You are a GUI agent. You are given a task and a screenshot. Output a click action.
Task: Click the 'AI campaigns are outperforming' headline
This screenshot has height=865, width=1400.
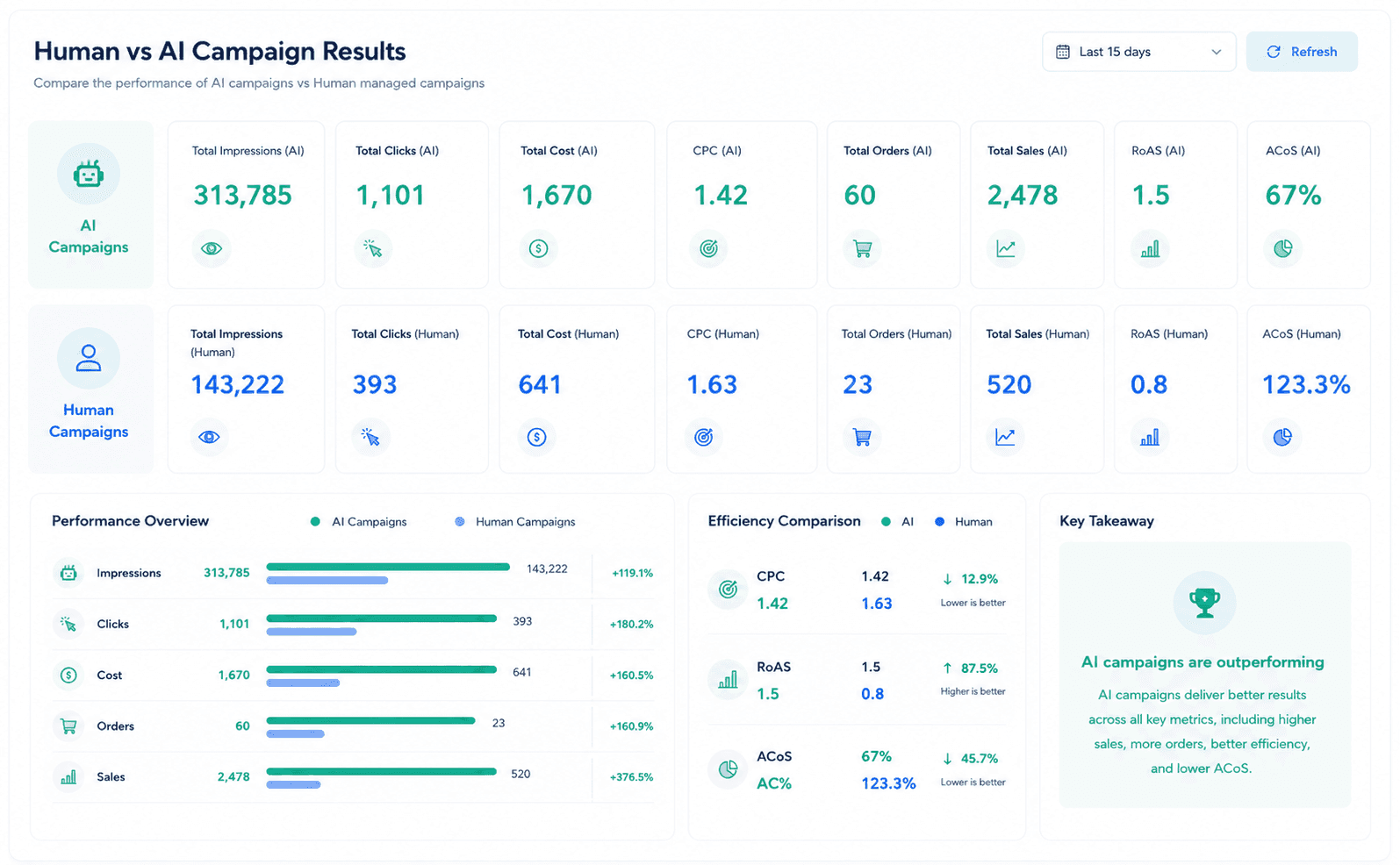coord(1203,662)
